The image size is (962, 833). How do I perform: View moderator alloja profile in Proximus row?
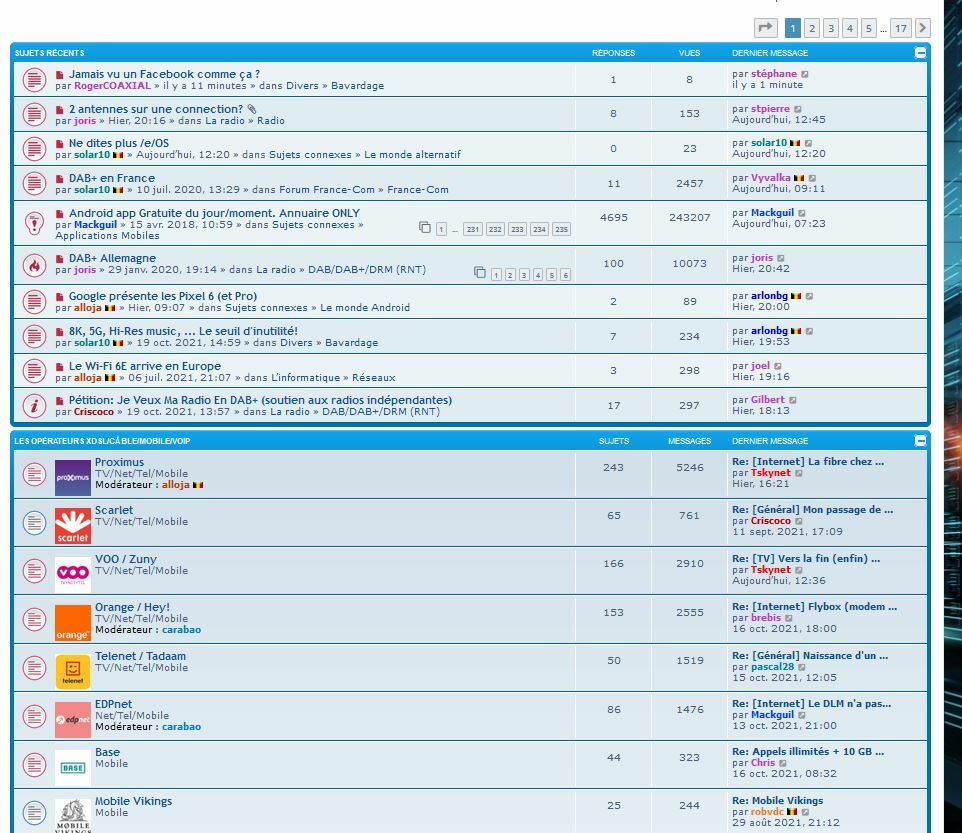point(175,485)
